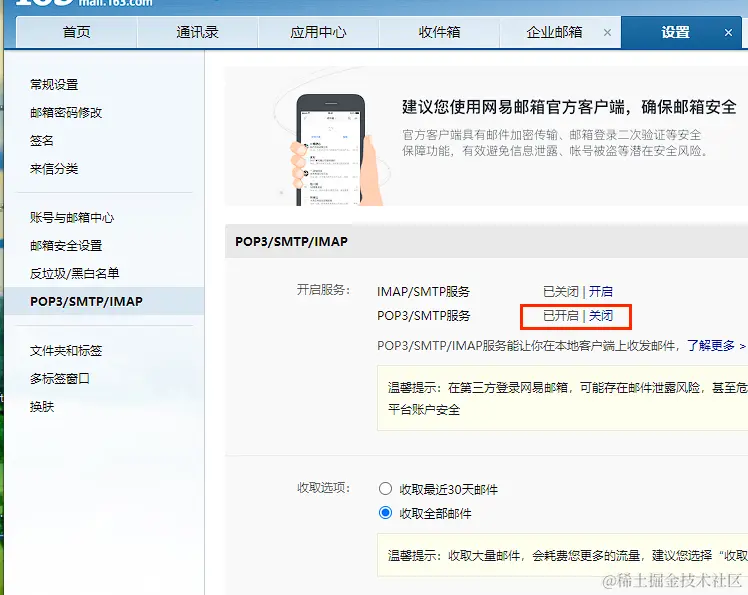Close the 设置 tab with its X
The width and height of the screenshot is (748, 595).
(728, 32)
